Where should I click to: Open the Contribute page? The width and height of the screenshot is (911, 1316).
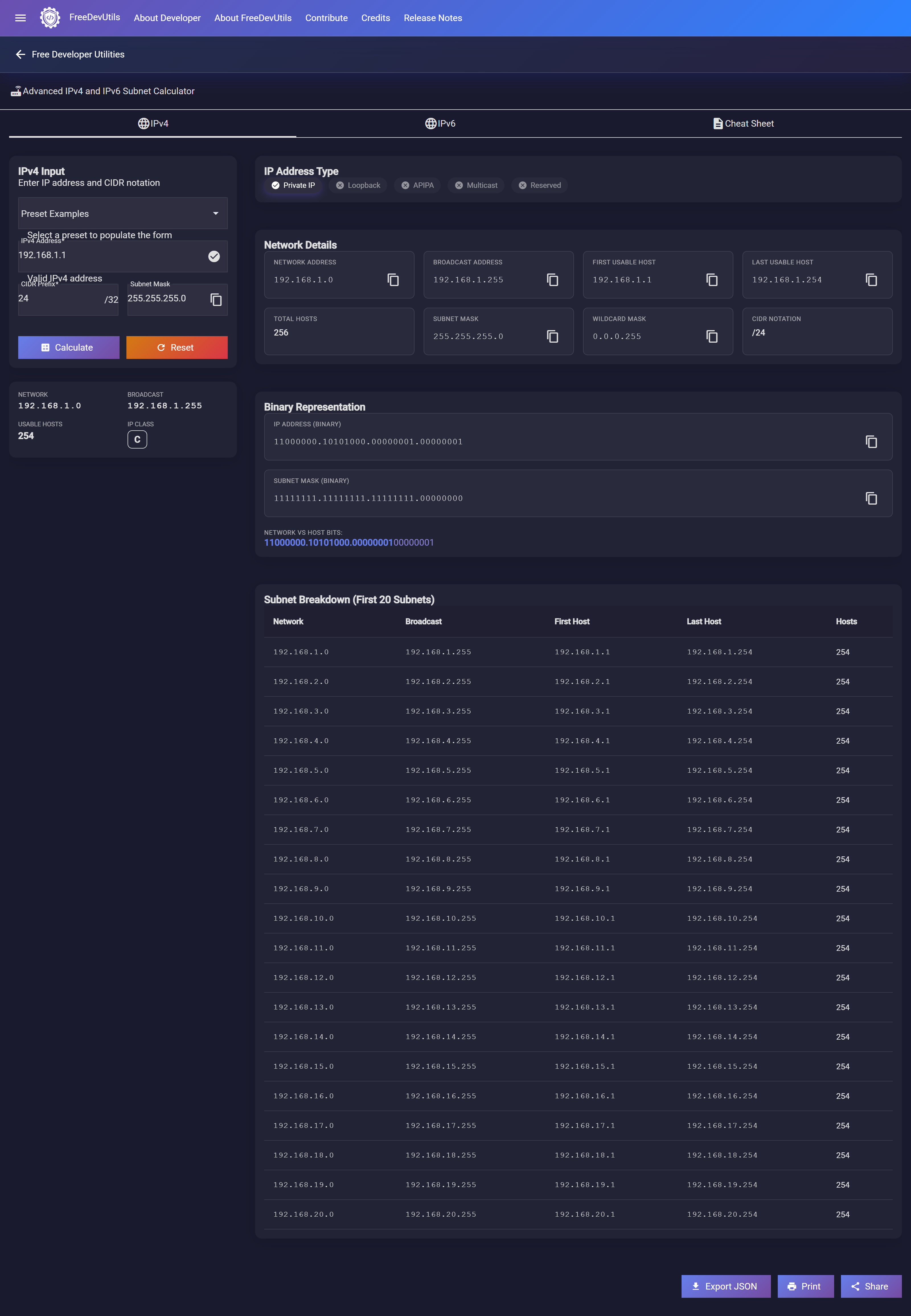[x=327, y=18]
